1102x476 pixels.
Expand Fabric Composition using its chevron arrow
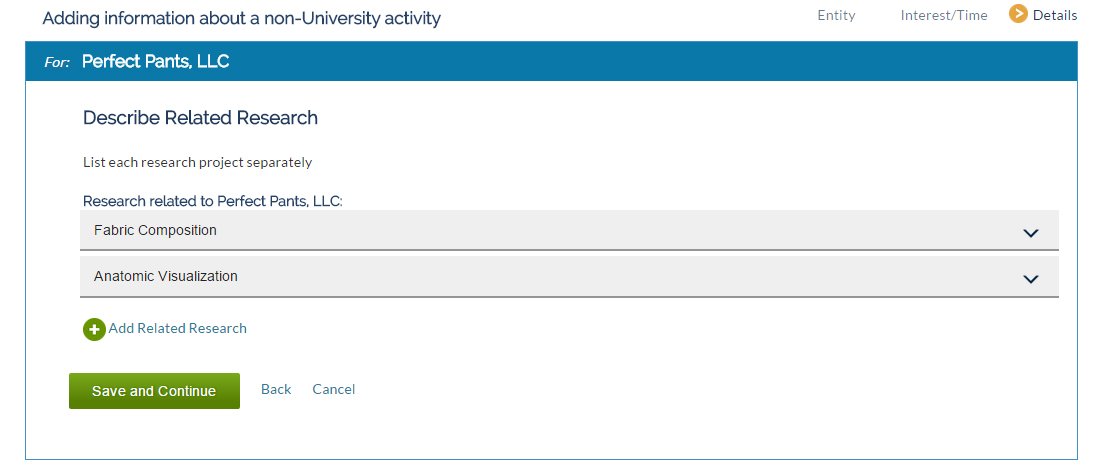click(1030, 233)
